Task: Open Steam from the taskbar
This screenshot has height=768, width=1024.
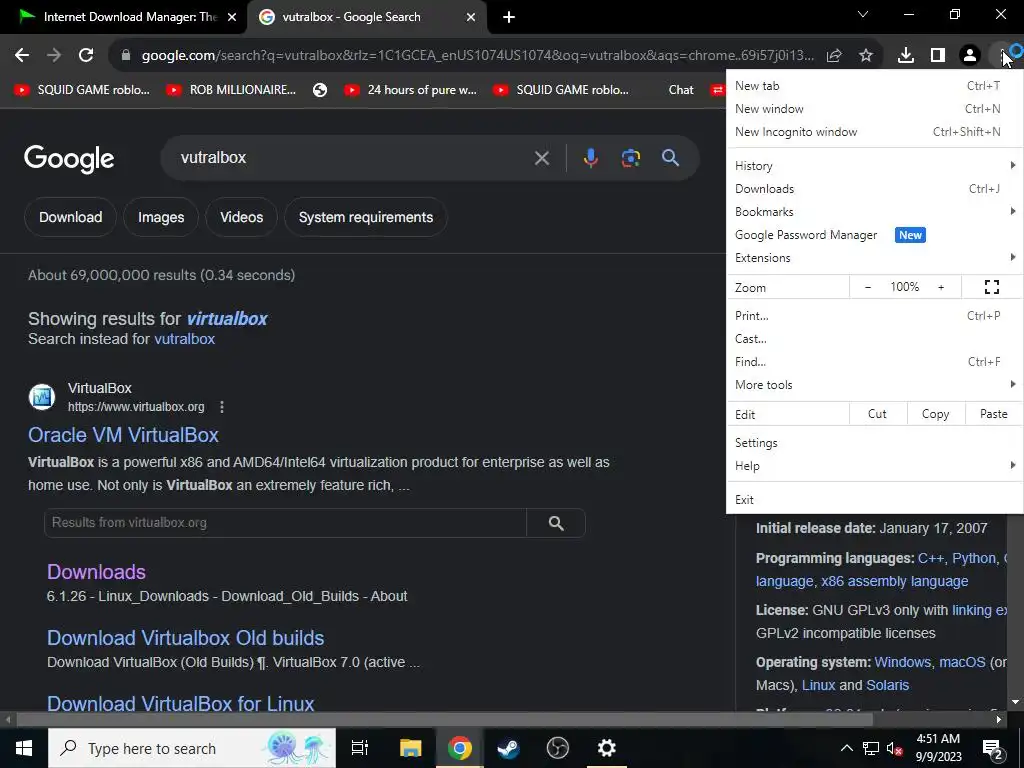Action: tap(508, 748)
